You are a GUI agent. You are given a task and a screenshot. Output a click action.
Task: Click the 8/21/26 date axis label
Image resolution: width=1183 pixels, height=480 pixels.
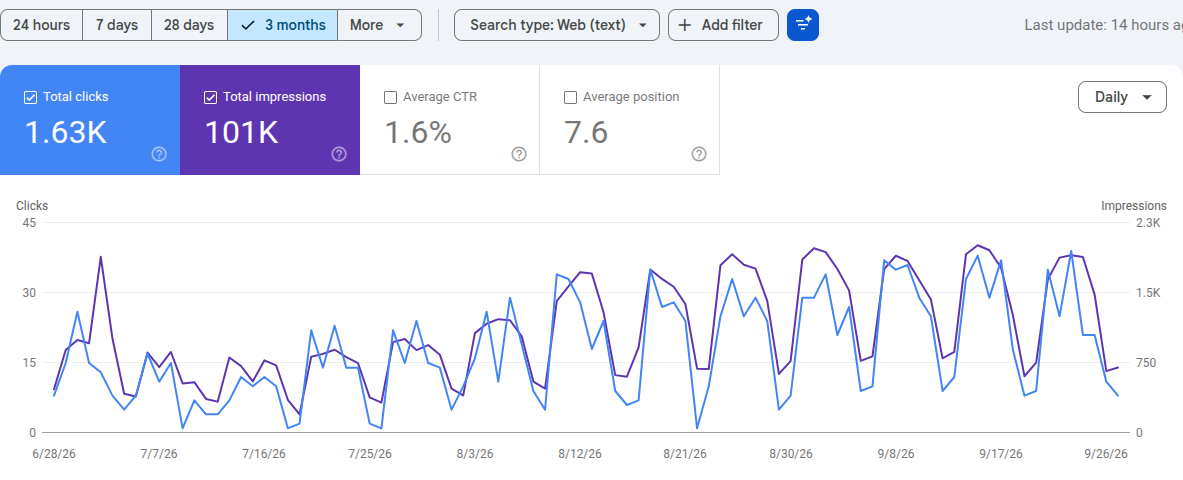click(x=685, y=454)
